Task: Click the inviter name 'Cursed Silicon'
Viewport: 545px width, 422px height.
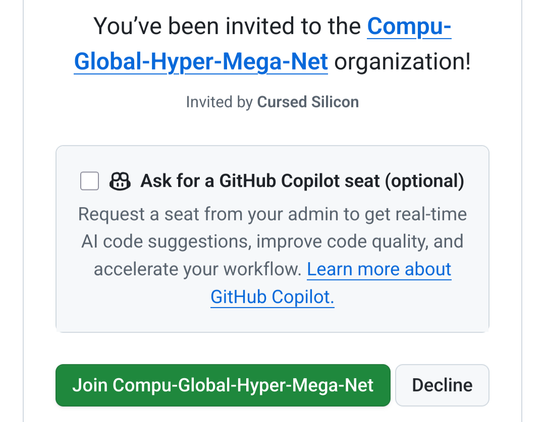Action: click(x=308, y=102)
